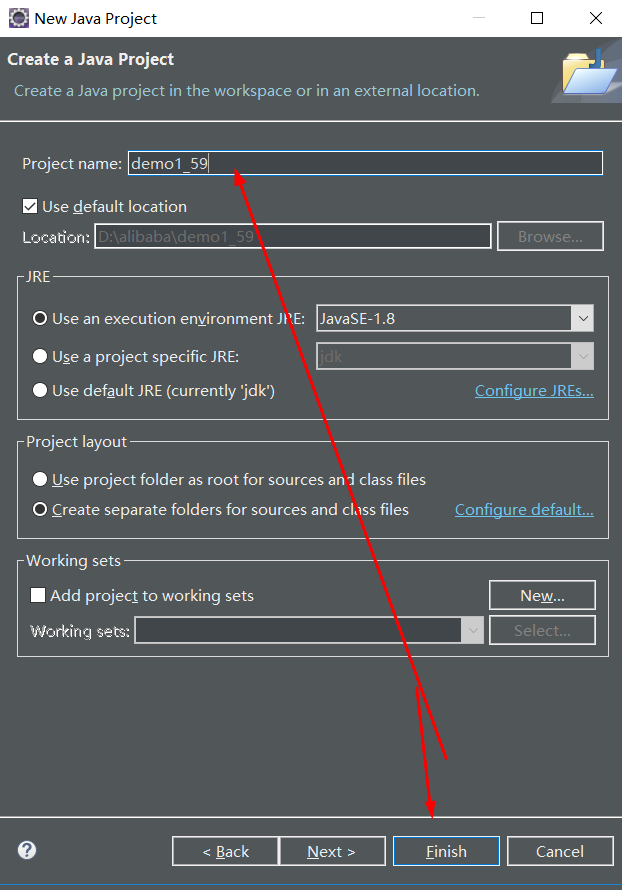Choose Create separate folders for sources option
The width and height of the screenshot is (622, 890).
coord(40,509)
